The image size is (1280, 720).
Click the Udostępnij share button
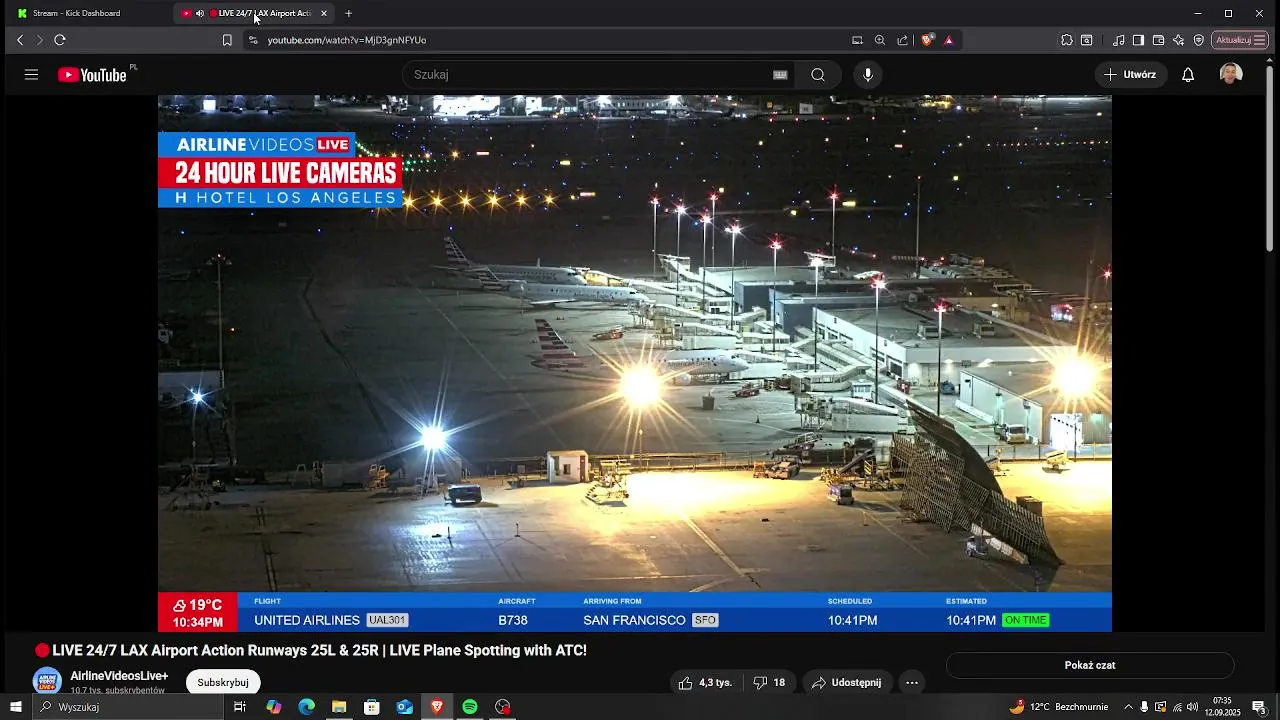point(846,683)
